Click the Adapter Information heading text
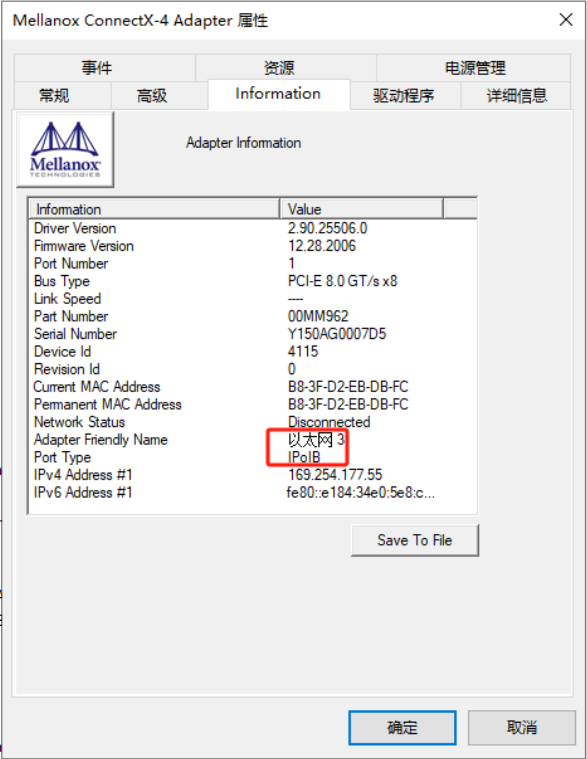Viewport: 587px width, 759px height. [243, 143]
